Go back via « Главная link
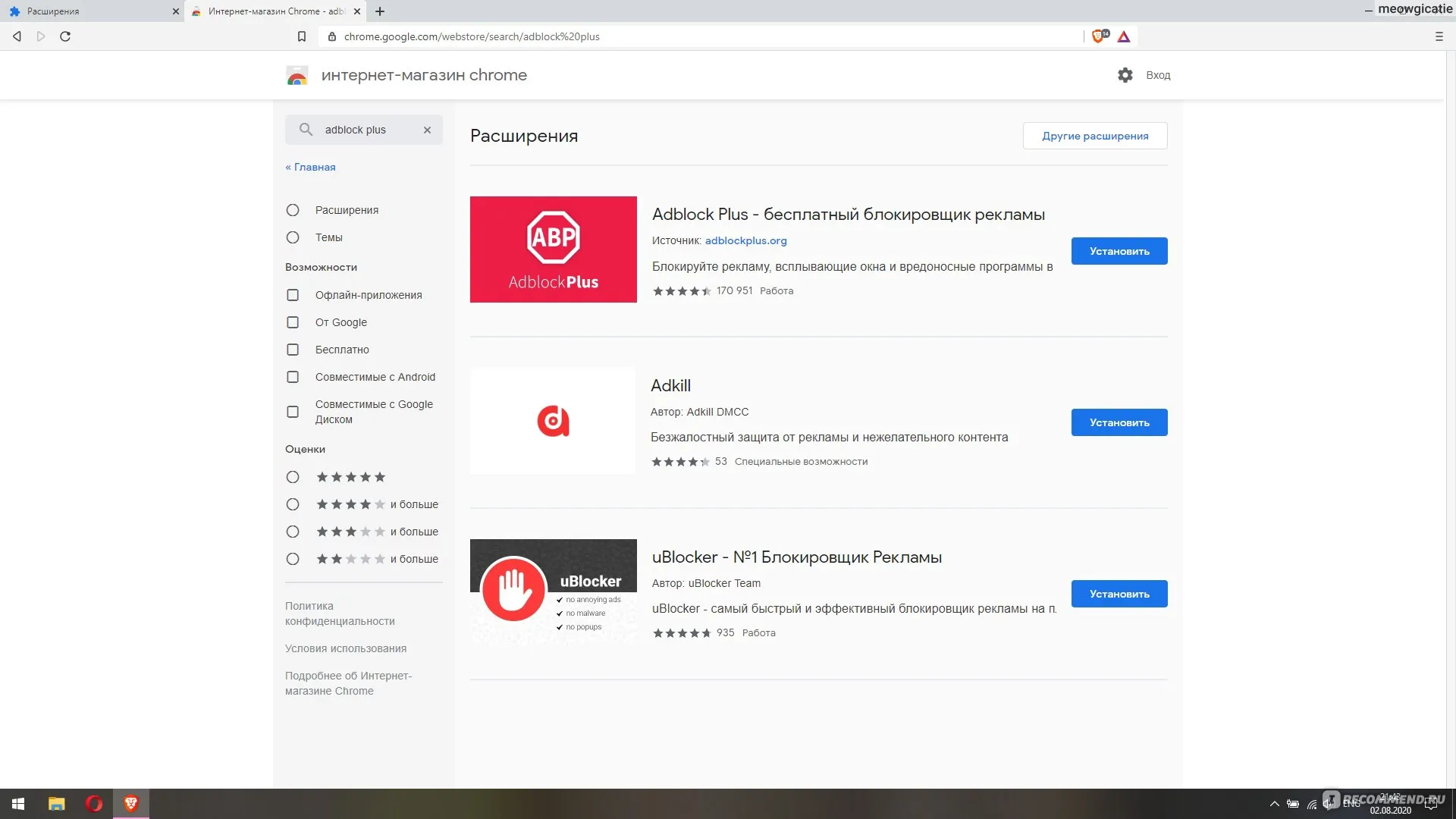This screenshot has width=1456, height=819. coord(310,167)
